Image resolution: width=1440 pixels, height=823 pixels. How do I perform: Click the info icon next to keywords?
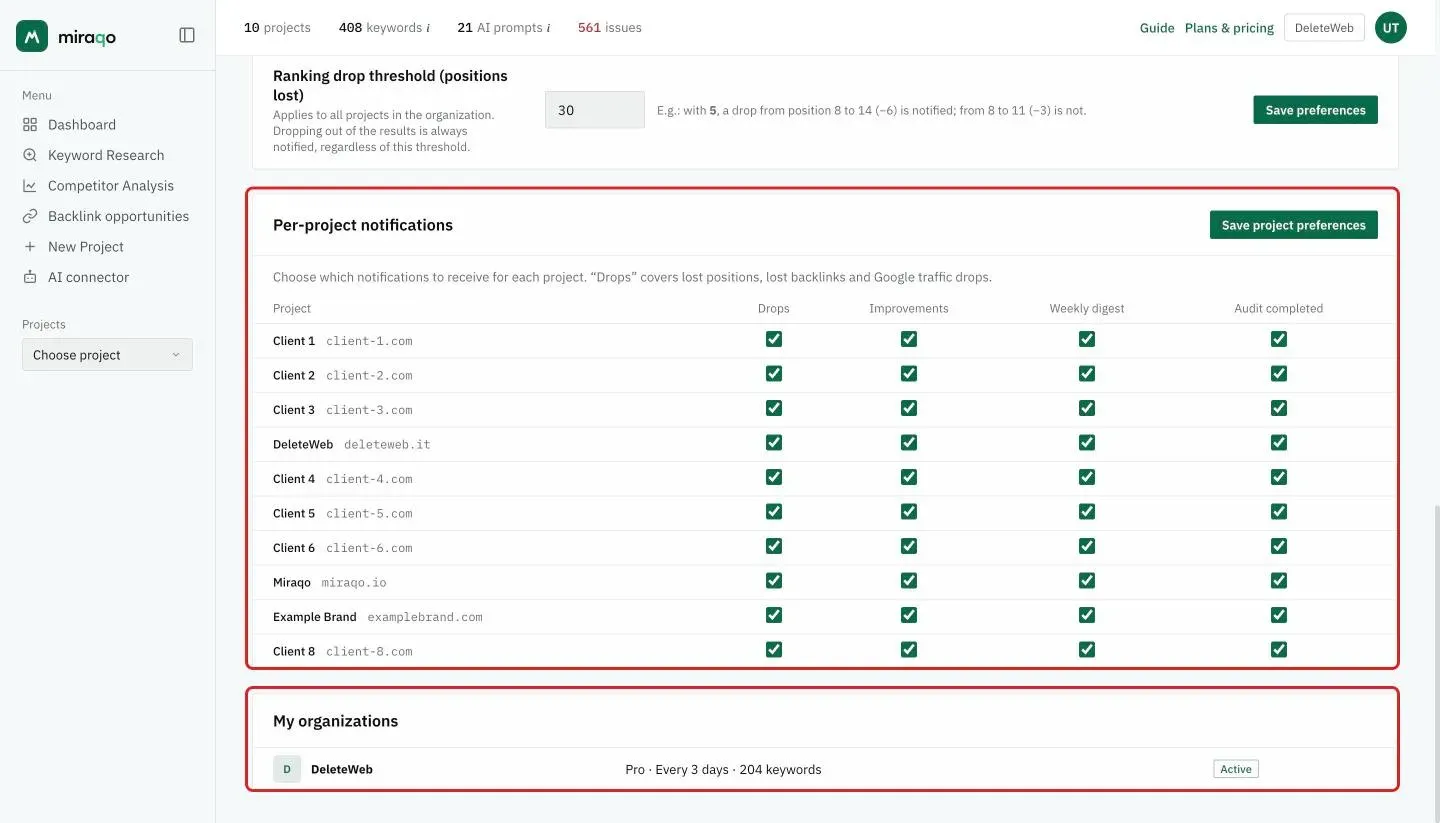pos(428,28)
